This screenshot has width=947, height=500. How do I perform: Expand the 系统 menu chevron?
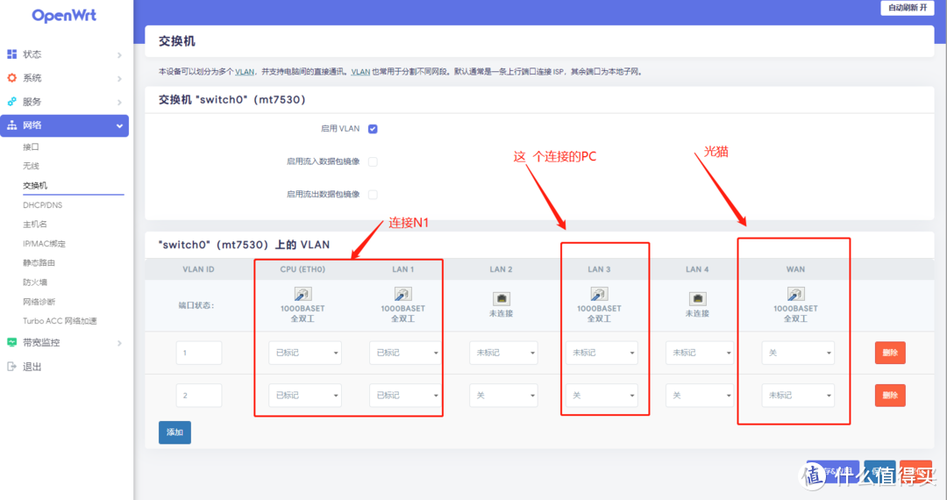coord(119,79)
